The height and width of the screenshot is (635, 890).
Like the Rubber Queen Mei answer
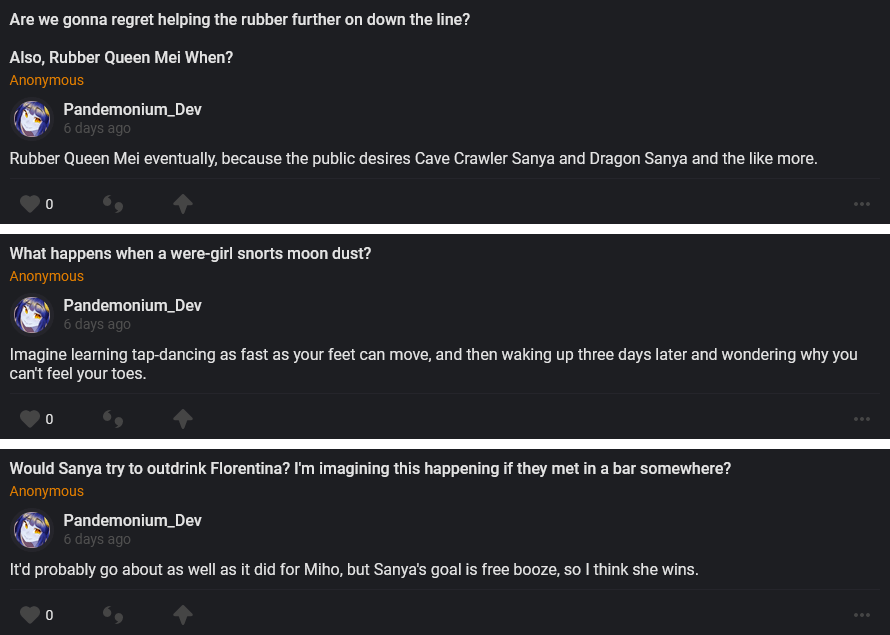pyautogui.click(x=30, y=204)
